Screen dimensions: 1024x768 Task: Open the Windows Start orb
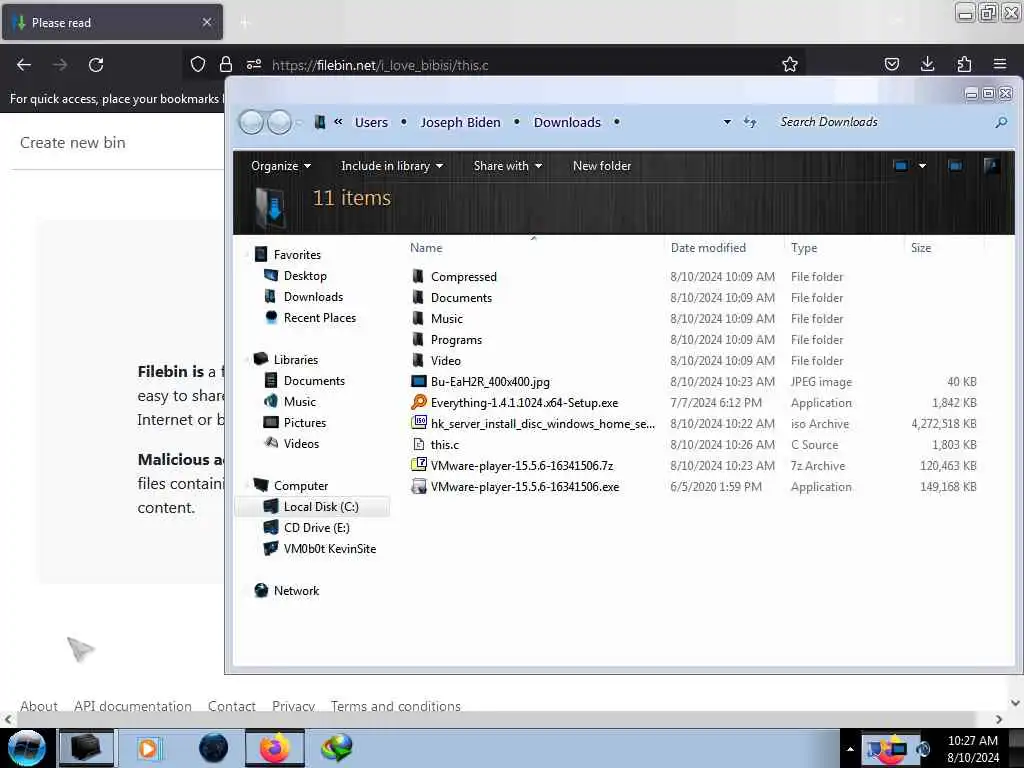pyautogui.click(x=27, y=748)
